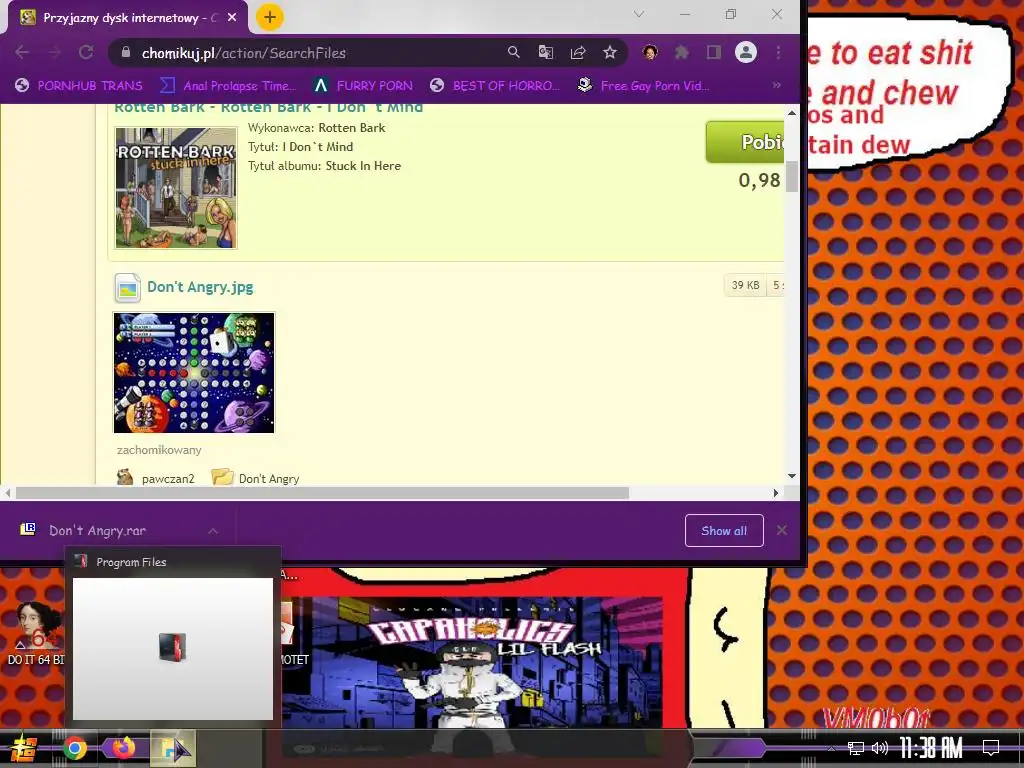Screen dimensions: 1024x768
Task: Click the 11:38 AM taskbar clock
Action: 931,748
